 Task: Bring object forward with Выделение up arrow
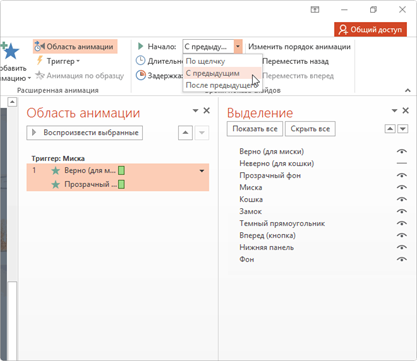pos(390,129)
